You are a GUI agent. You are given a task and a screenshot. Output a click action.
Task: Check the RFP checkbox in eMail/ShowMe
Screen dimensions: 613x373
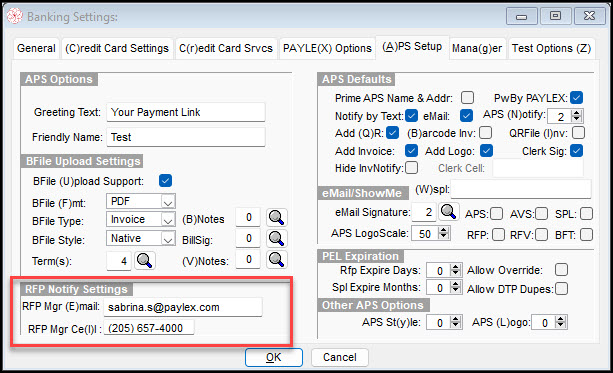coord(498,235)
